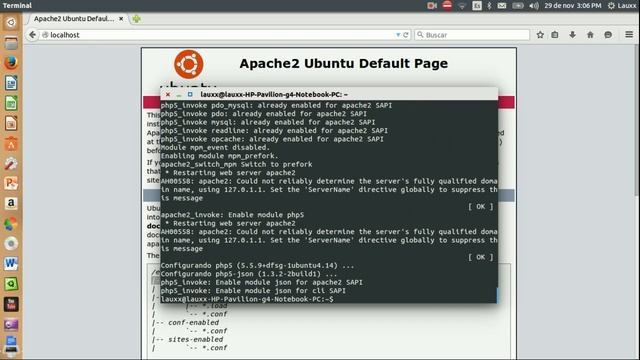Image resolution: width=640 pixels, height=360 pixels.
Task: Click the Apache2 Ubuntu Default Page heading
Action: pos(343,64)
